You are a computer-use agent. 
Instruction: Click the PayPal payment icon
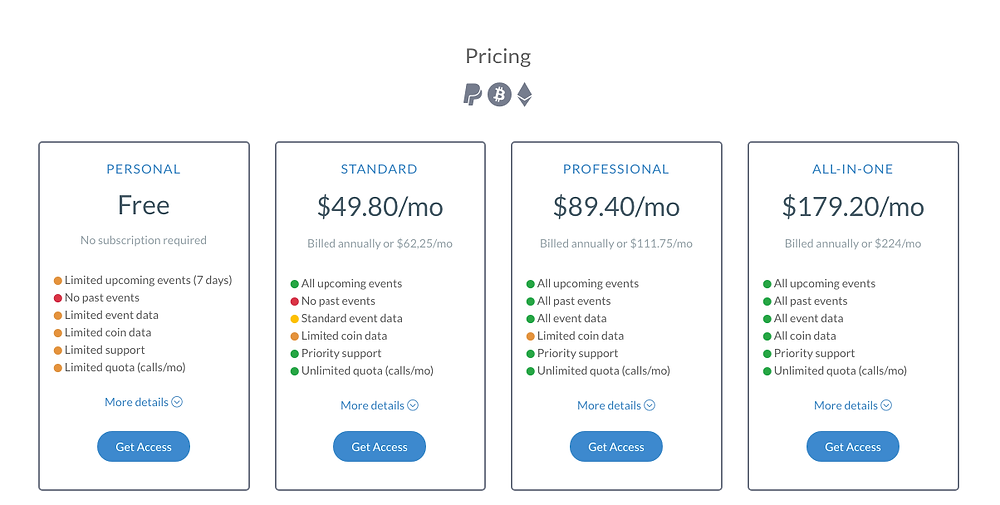(473, 94)
